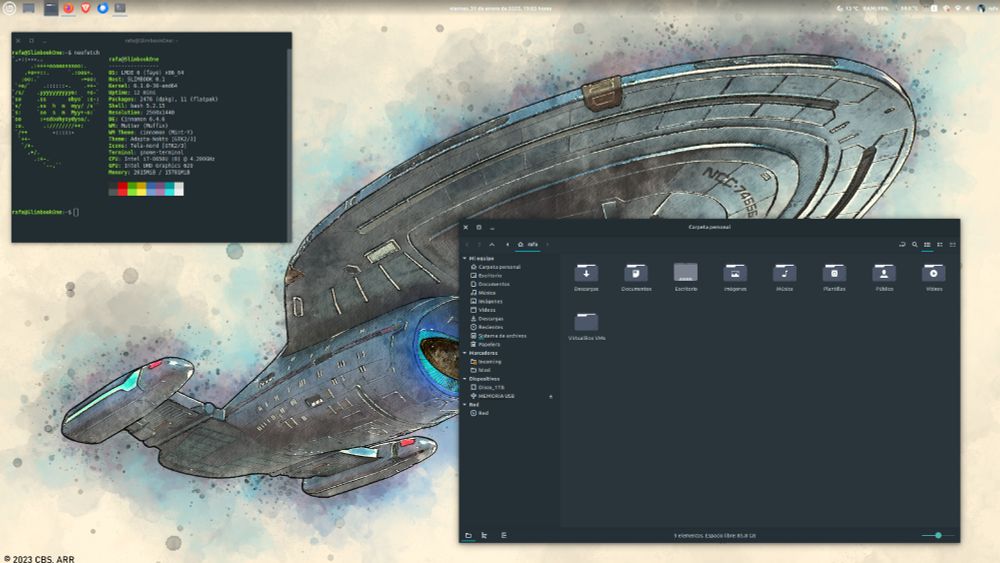Switch to list view in file manager

(x=940, y=244)
